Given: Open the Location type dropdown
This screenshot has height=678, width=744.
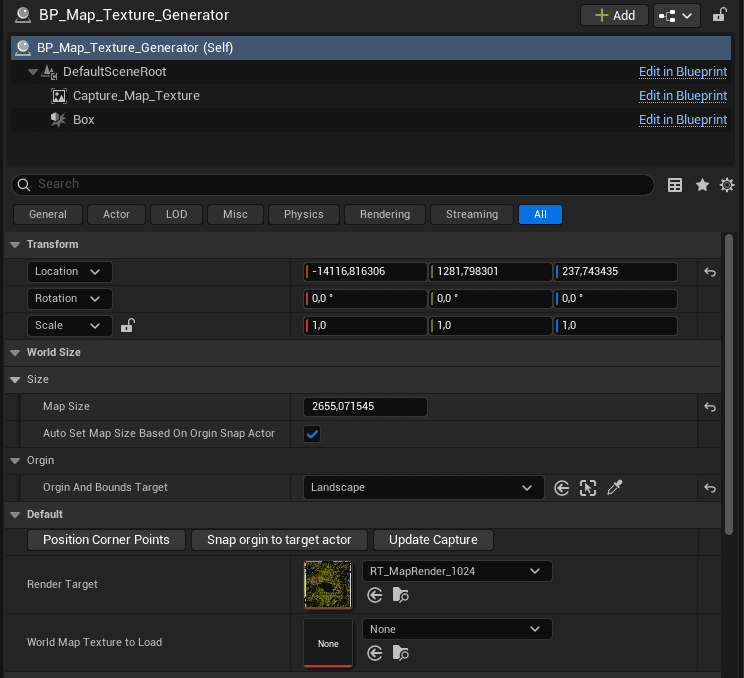Looking at the screenshot, I should pos(69,272).
